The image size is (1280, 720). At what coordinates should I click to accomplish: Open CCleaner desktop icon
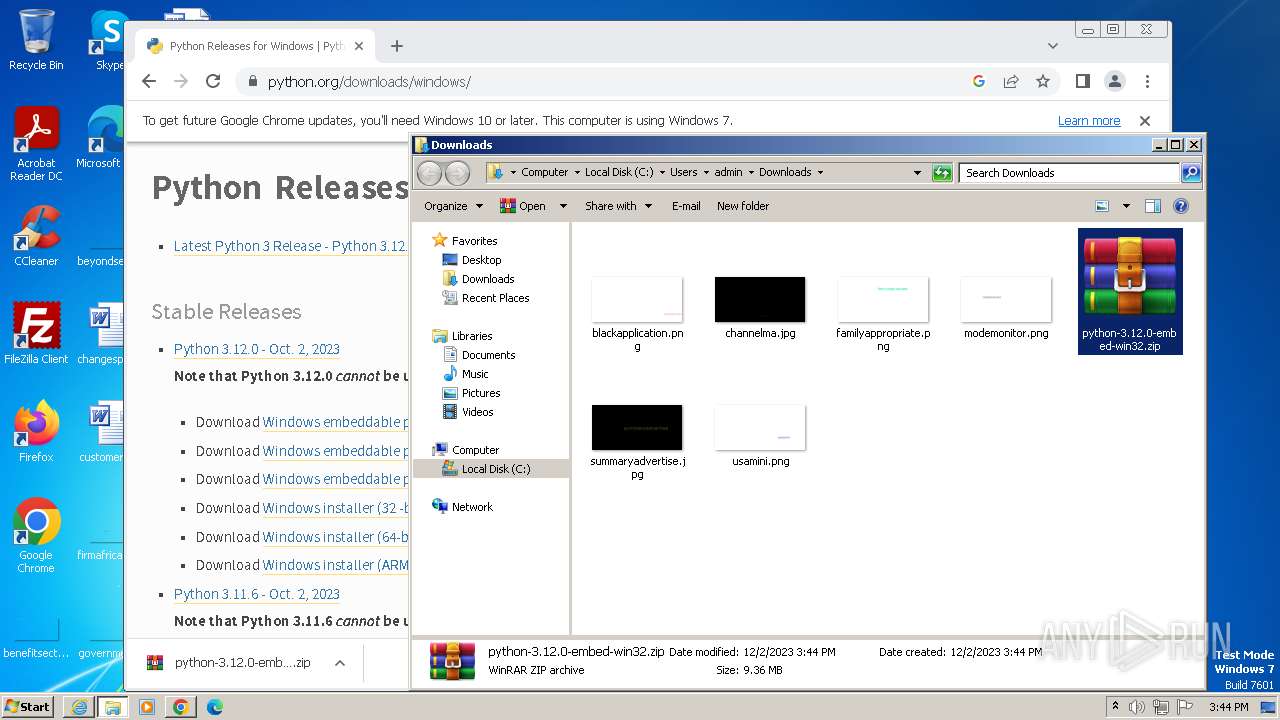pyautogui.click(x=36, y=235)
